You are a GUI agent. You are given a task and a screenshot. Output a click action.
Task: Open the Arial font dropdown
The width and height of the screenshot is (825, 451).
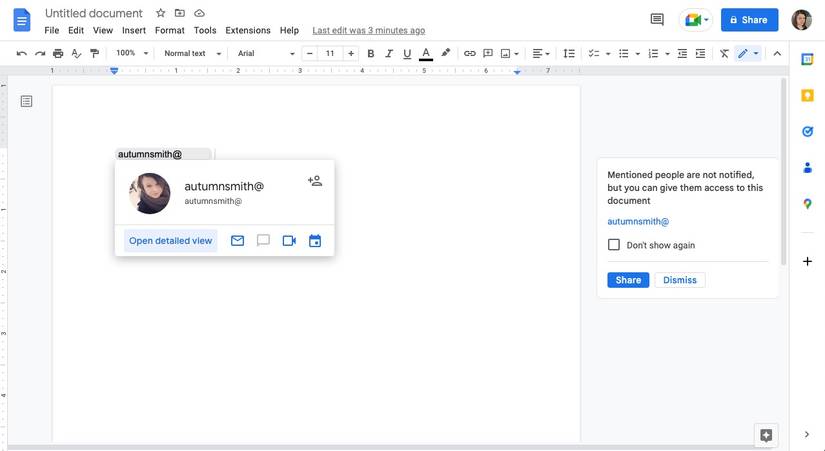(x=266, y=53)
